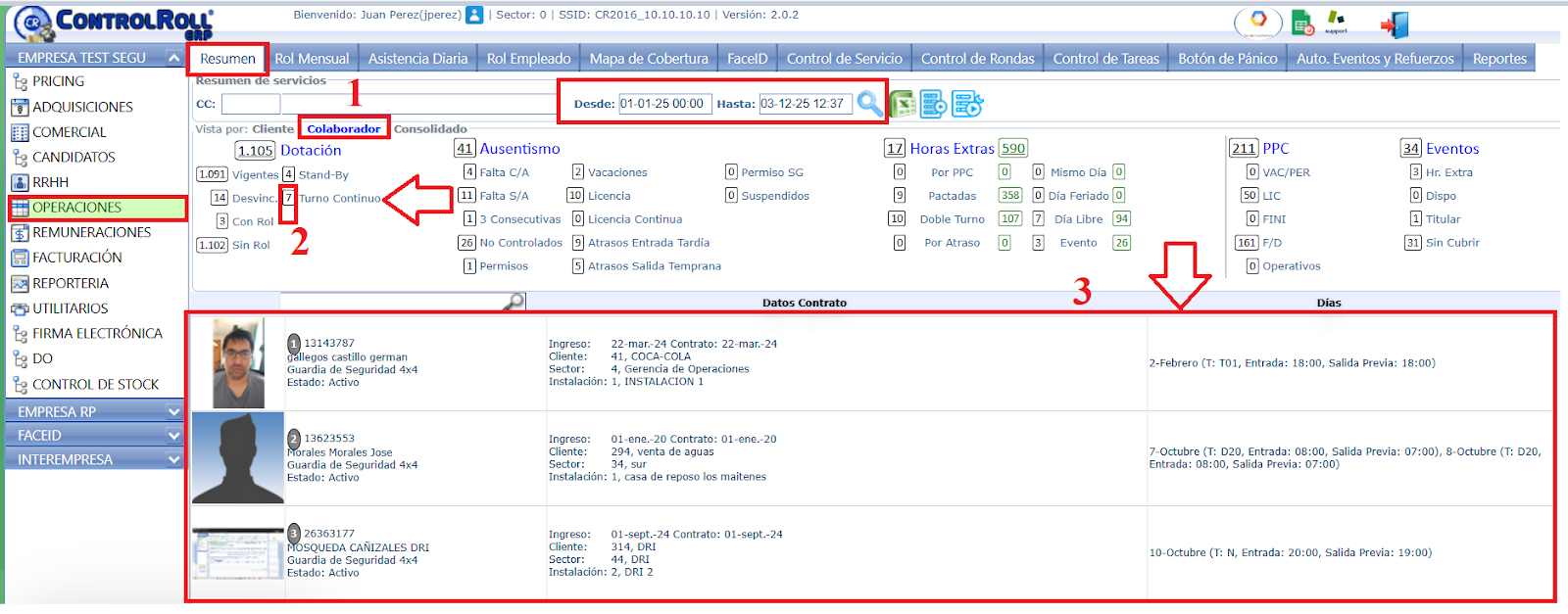Viewport: 1568px width, 614px height.
Task: Open the first employee photo thumbnail
Action: pyautogui.click(x=238, y=363)
